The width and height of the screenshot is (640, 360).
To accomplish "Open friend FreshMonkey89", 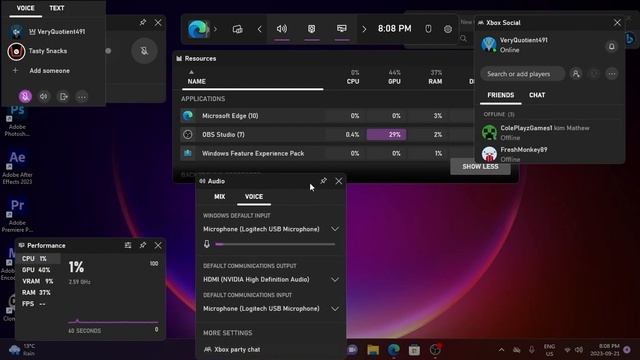I will 549,154.
